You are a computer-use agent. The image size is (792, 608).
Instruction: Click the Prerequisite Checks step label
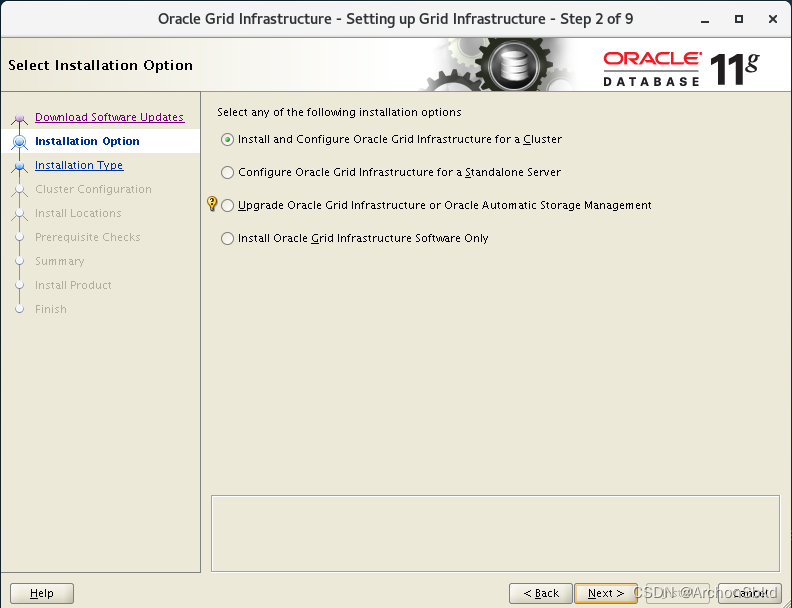(88, 237)
